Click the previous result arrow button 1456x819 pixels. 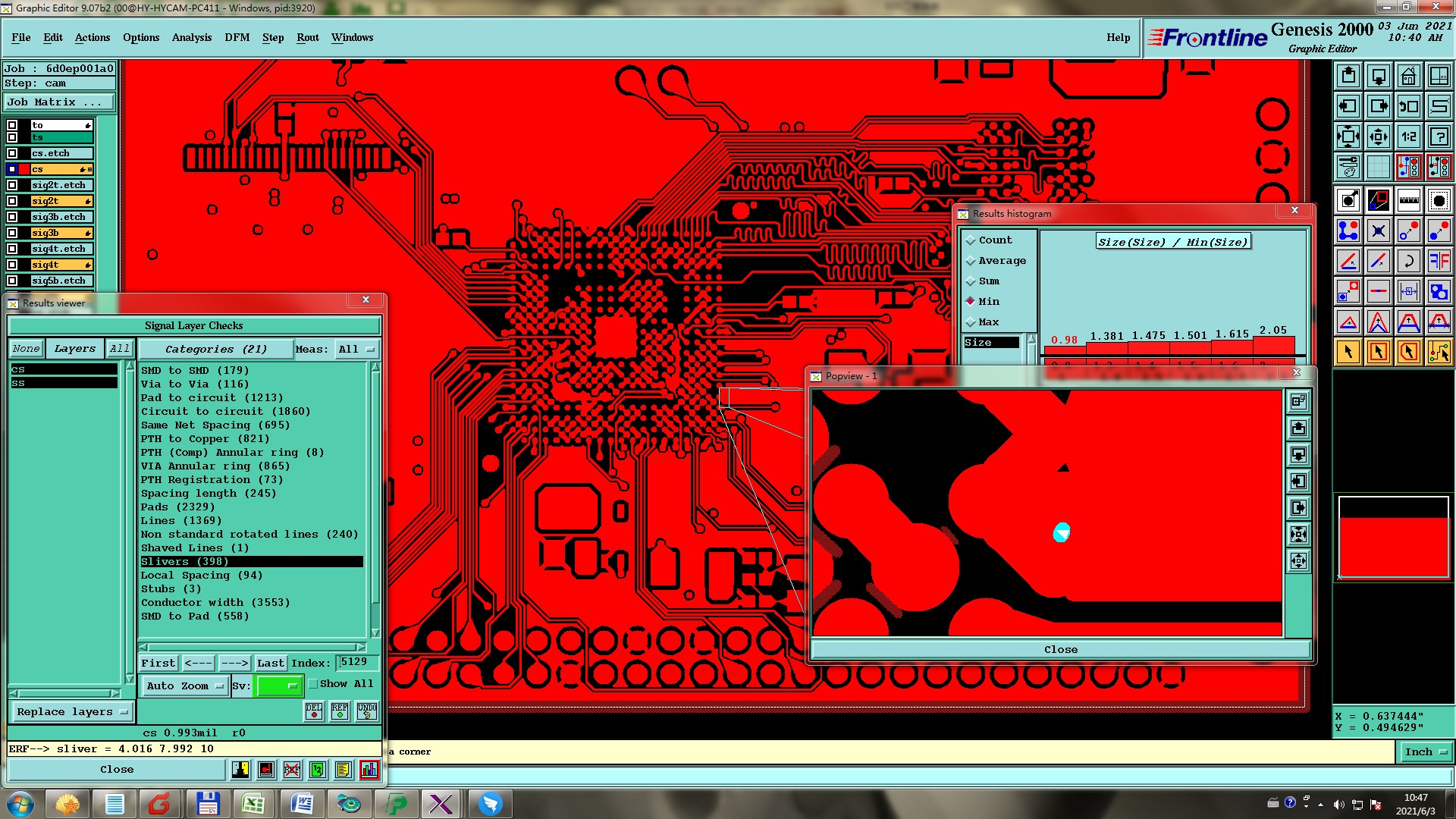[x=199, y=663]
